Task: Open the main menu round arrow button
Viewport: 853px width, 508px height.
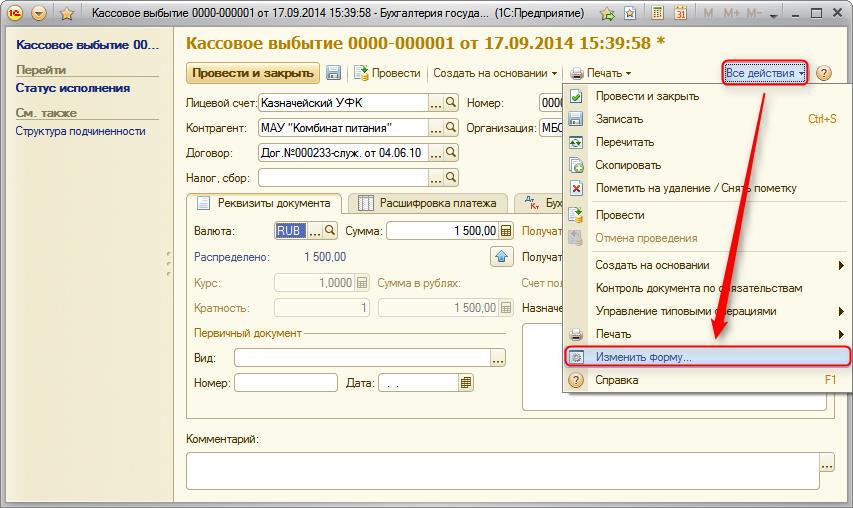Action: (x=39, y=13)
